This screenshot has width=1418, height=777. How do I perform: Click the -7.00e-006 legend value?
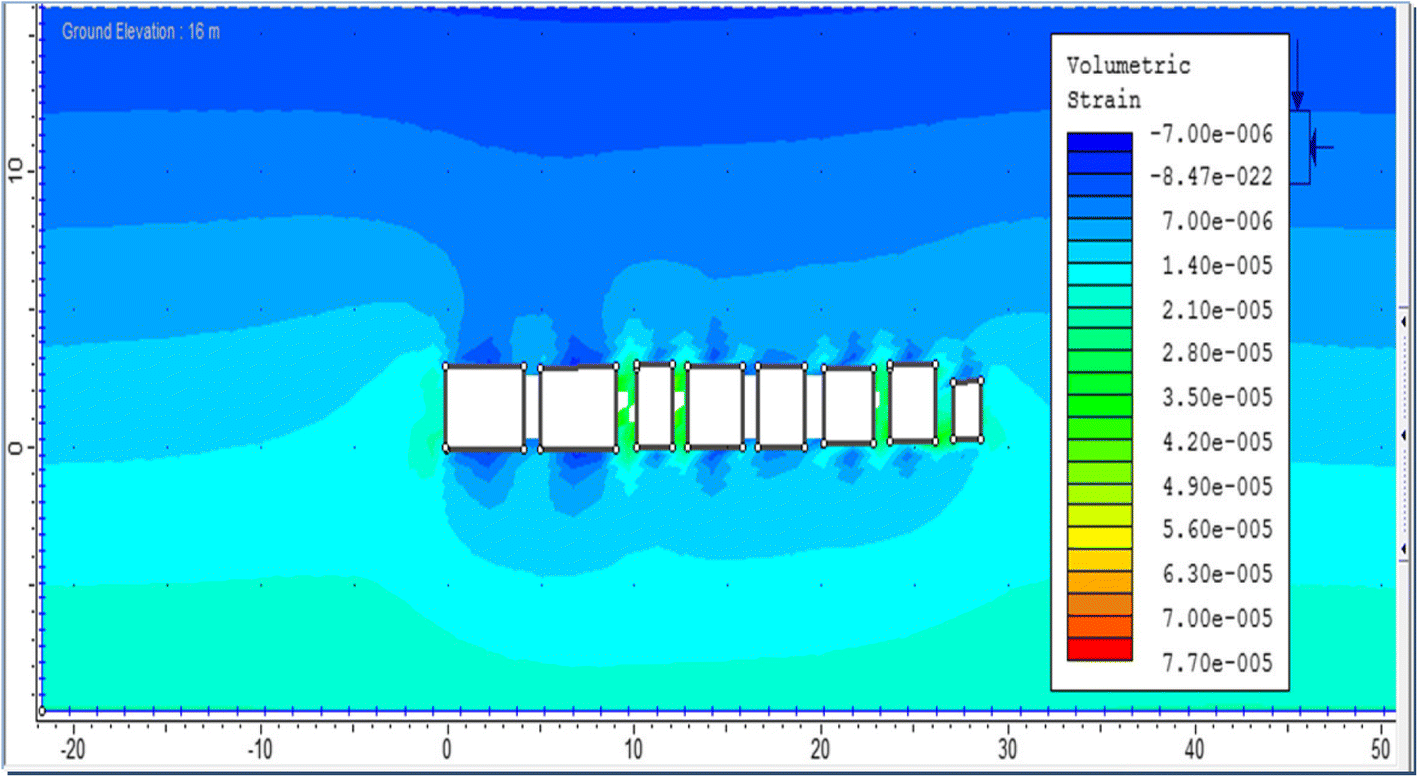tap(1210, 134)
